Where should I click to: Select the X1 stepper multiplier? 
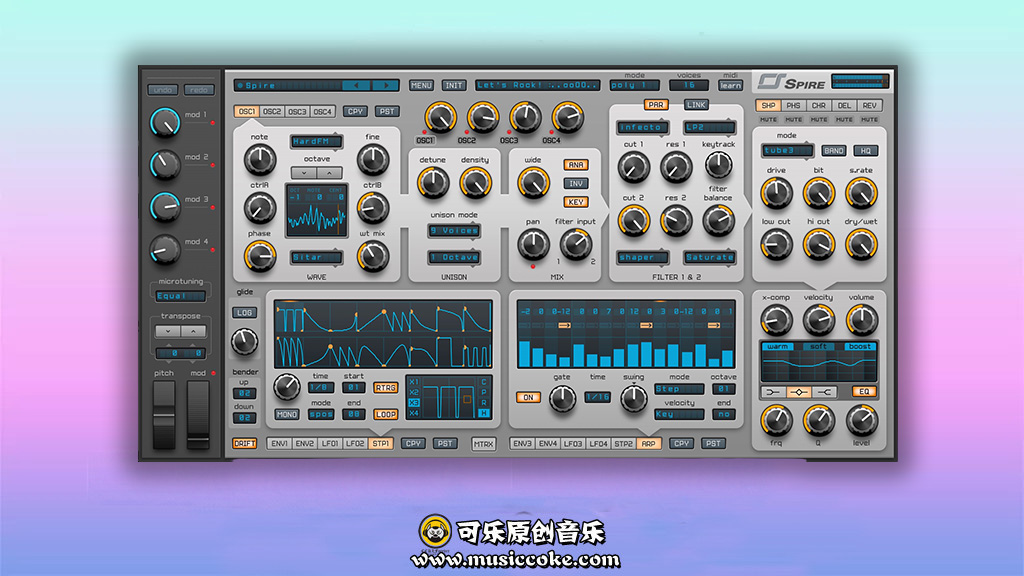coord(413,382)
